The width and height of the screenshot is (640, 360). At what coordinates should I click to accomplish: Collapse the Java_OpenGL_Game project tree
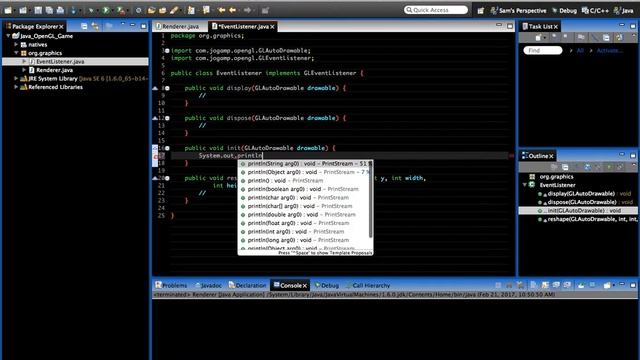coord(8,36)
